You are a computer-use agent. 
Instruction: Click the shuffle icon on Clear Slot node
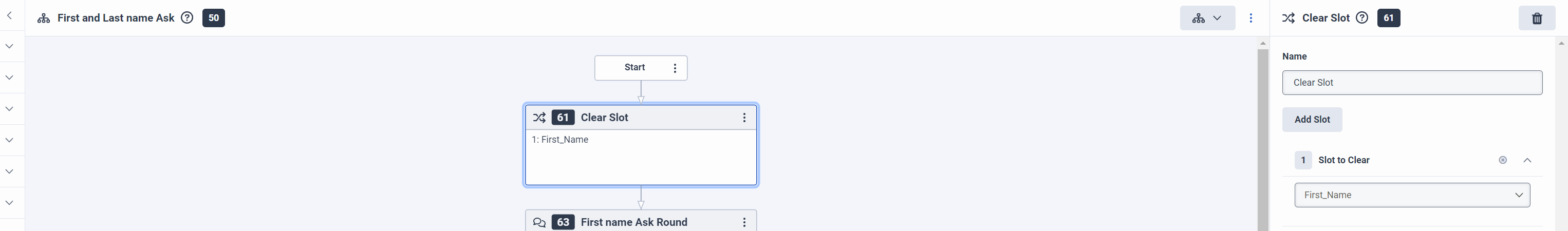539,118
